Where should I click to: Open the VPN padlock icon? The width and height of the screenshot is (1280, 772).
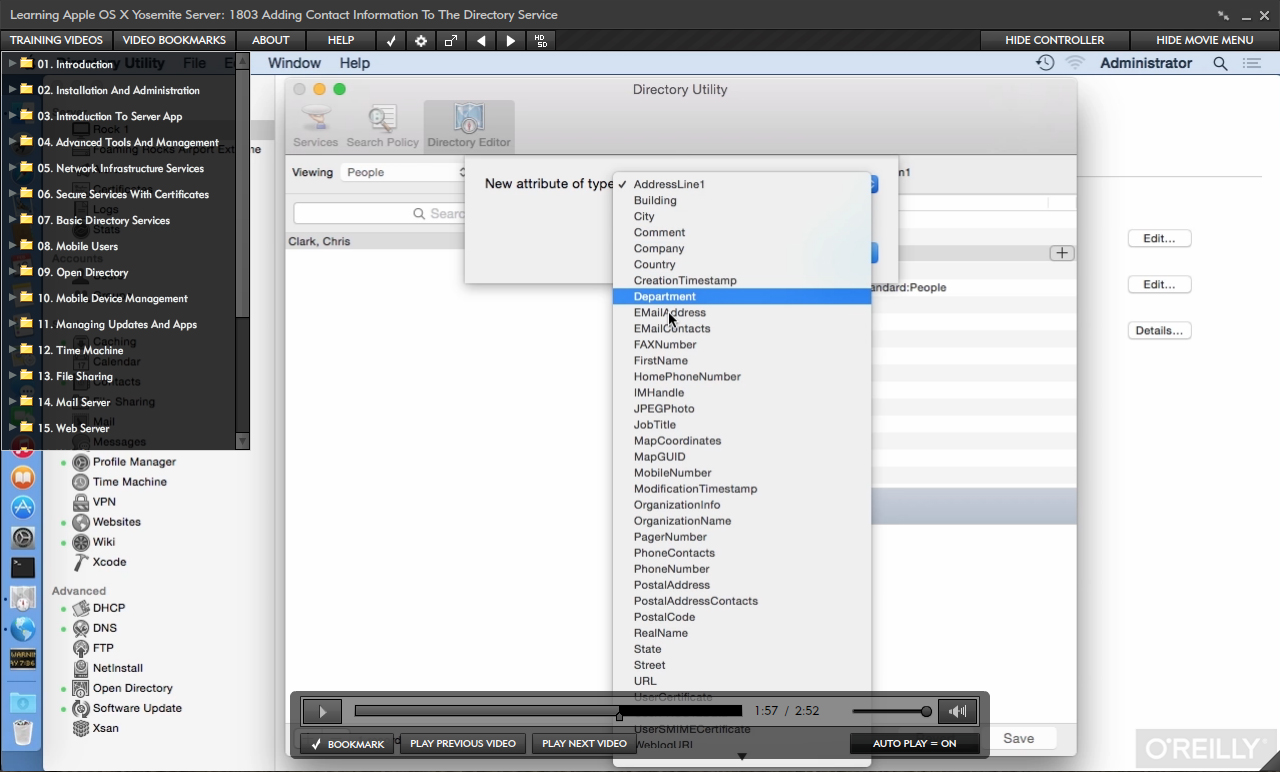pos(81,502)
